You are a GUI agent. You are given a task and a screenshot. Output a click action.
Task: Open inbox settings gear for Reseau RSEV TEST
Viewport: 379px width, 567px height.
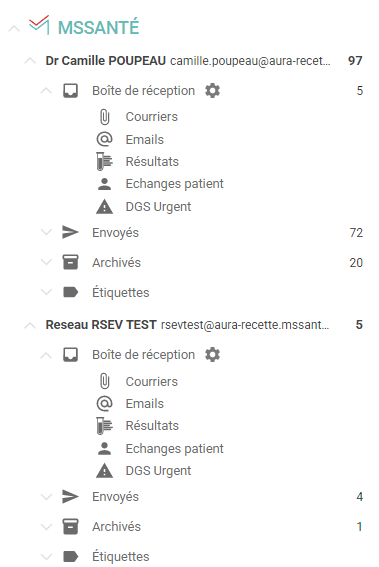click(x=212, y=354)
